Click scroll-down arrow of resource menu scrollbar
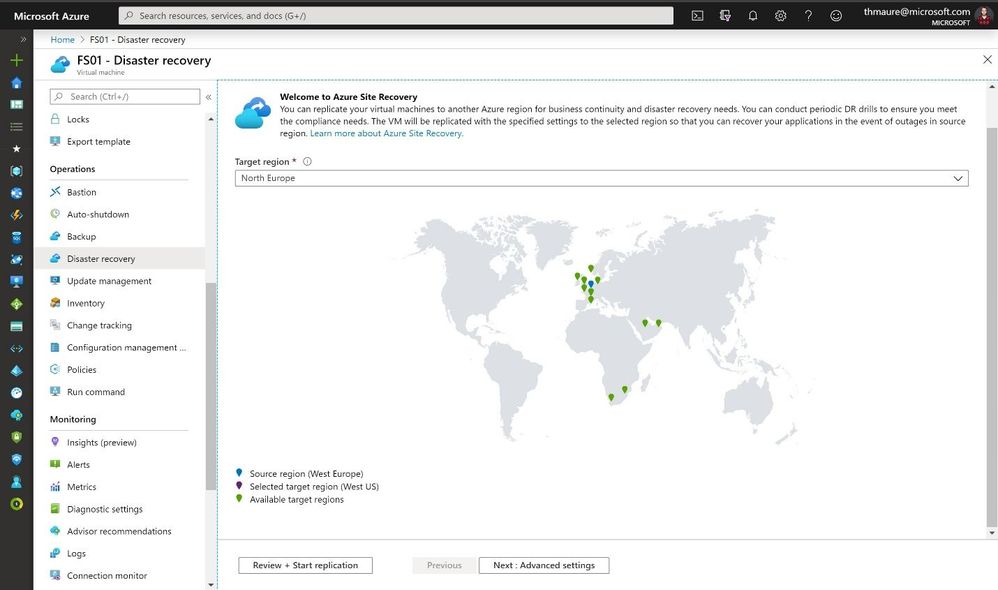Screen dimensions: 998x590 point(211,584)
